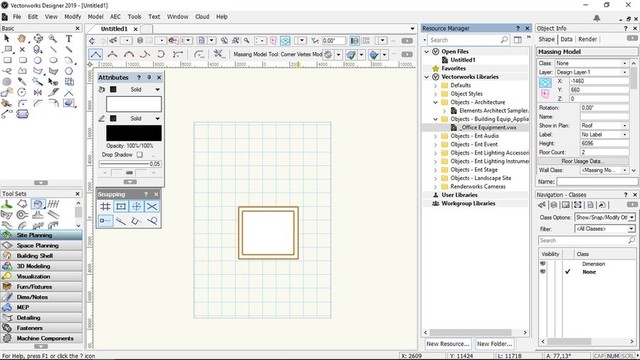
Task: Toggle Snap to Grid
Action: 105,207
